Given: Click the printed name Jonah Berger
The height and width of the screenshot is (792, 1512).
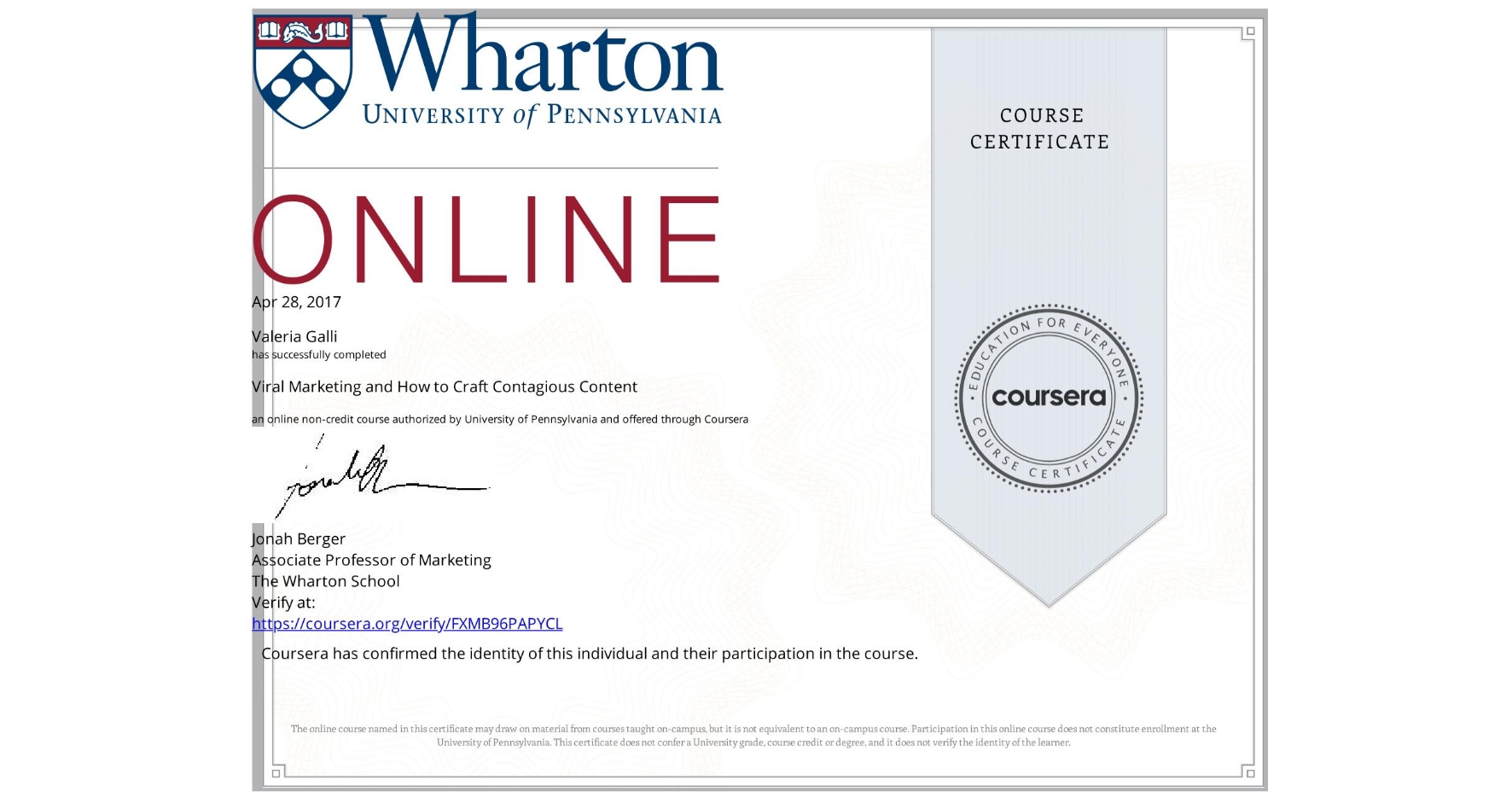Looking at the screenshot, I should (299, 539).
